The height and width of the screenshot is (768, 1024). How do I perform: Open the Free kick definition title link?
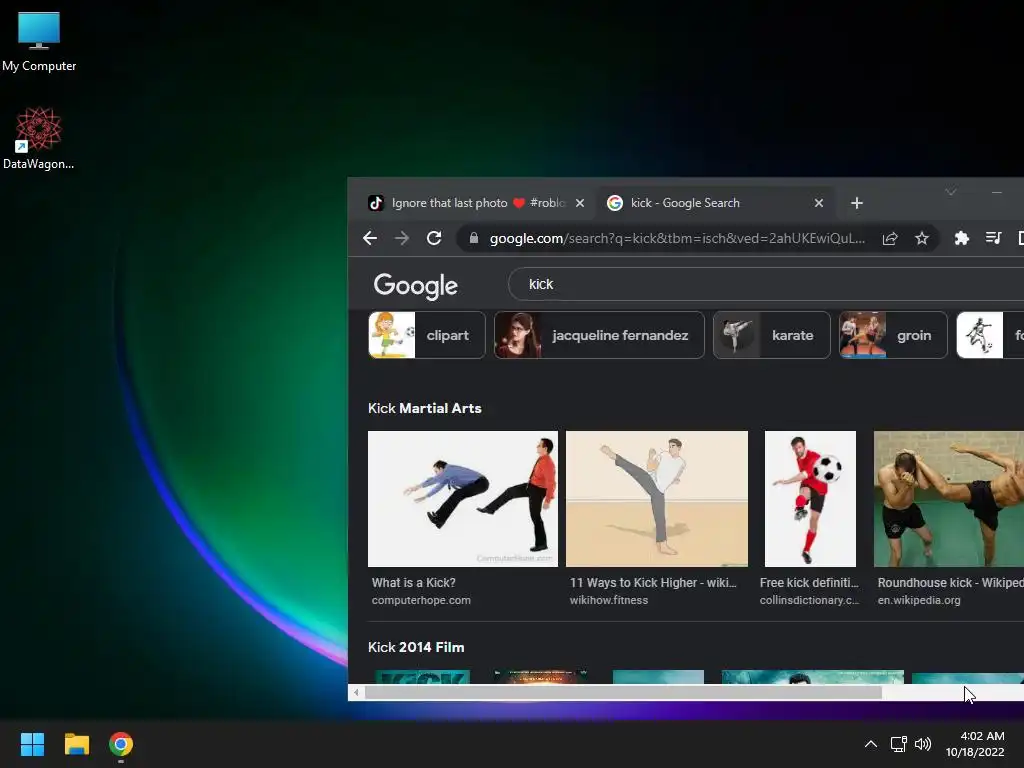pos(809,583)
